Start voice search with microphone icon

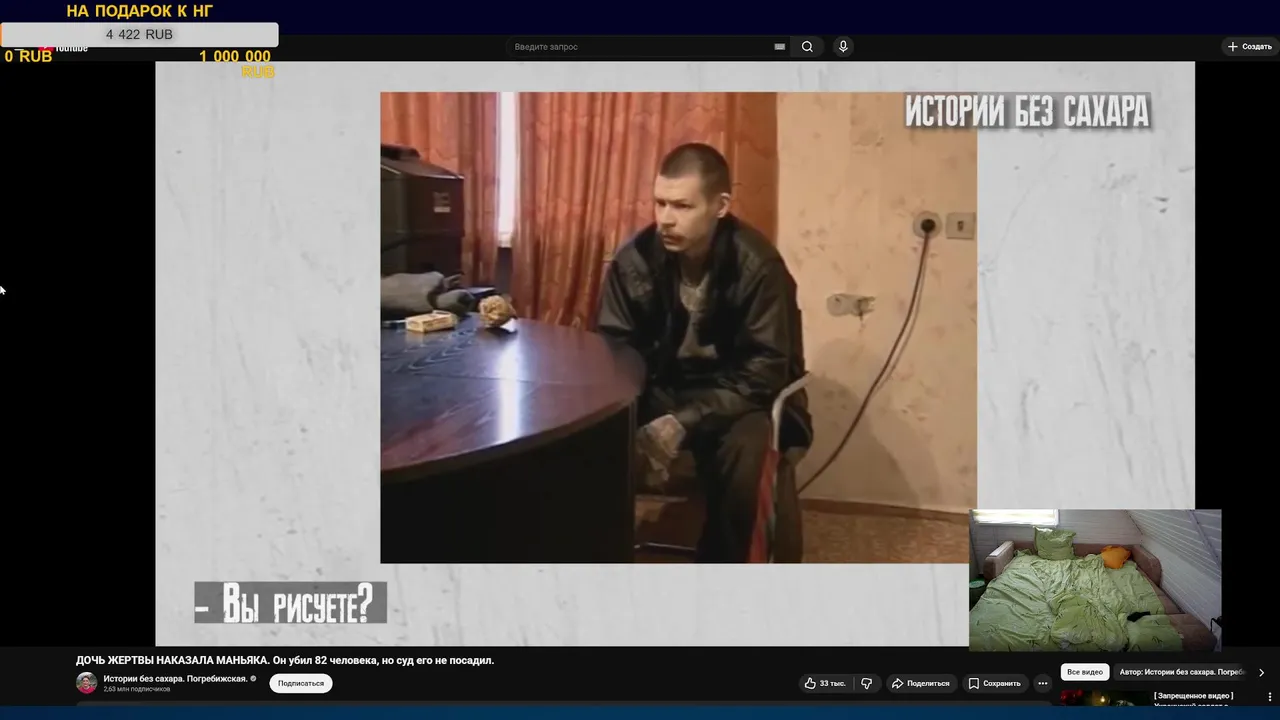pyautogui.click(x=843, y=47)
